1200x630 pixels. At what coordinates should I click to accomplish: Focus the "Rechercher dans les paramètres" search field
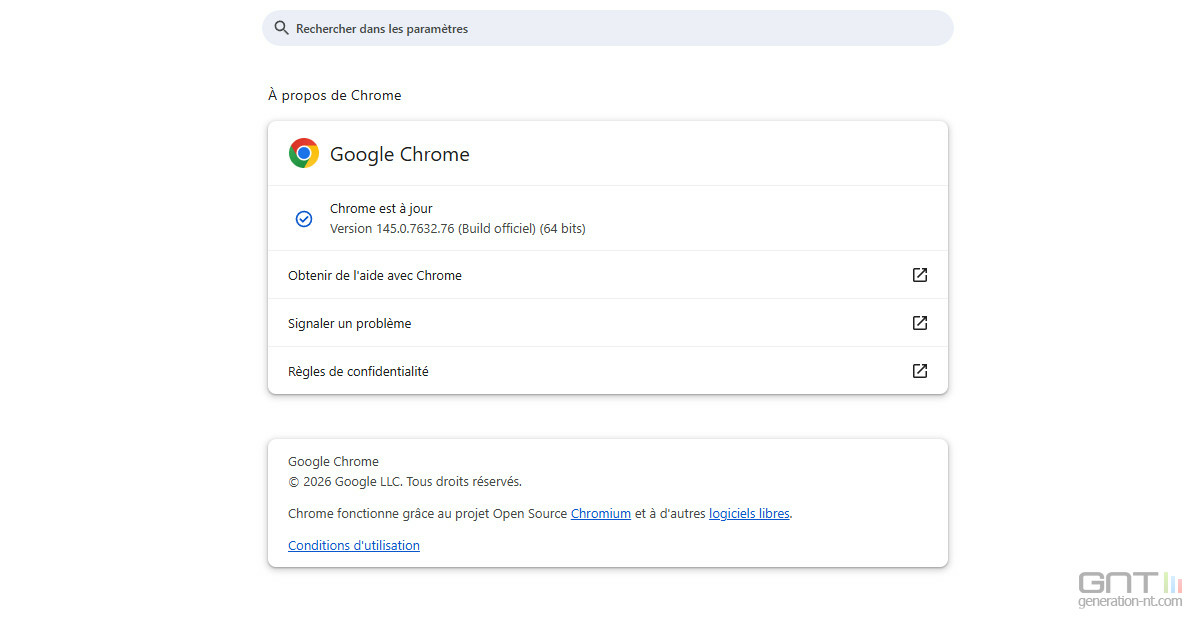coord(600,28)
